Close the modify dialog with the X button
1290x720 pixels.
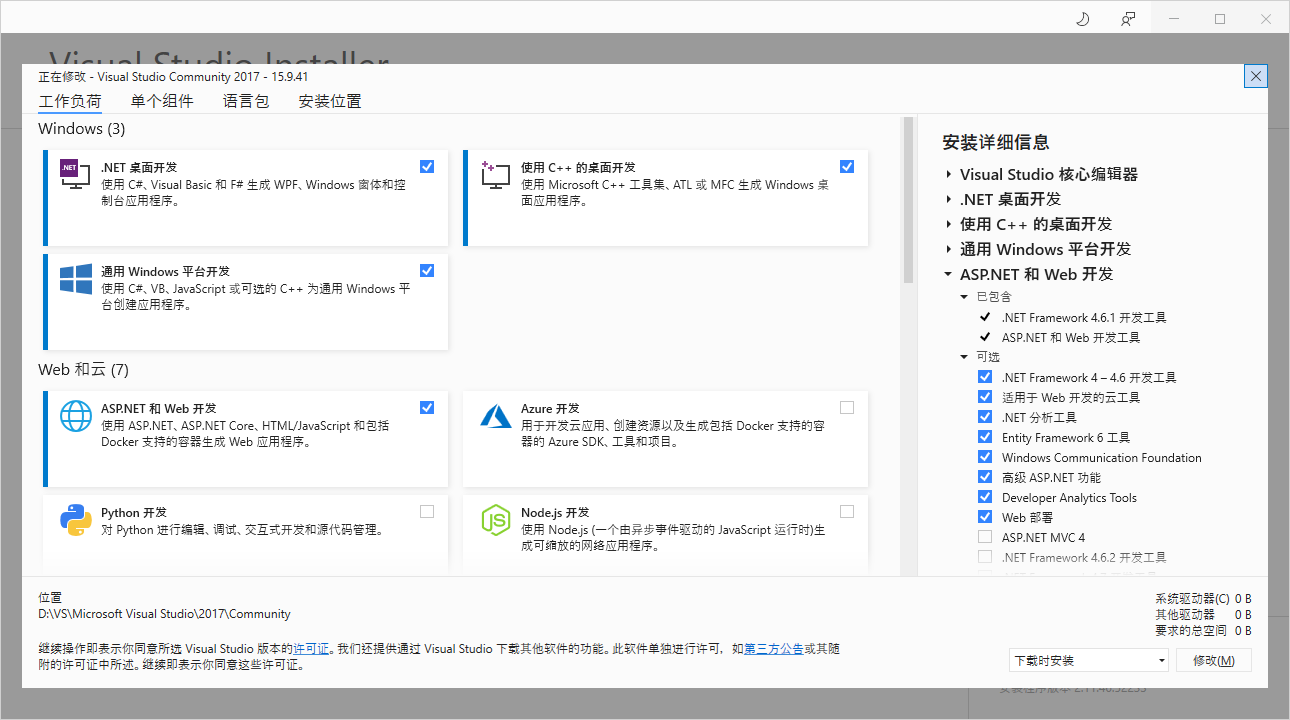1257,76
